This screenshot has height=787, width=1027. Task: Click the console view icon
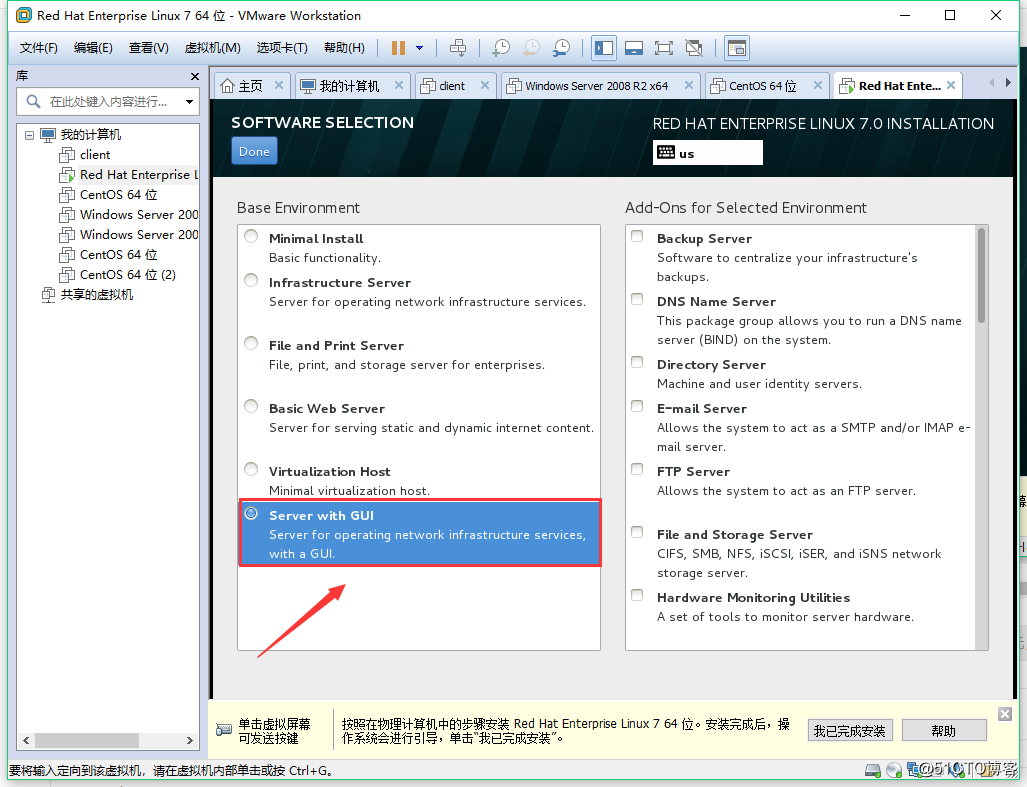pos(737,48)
